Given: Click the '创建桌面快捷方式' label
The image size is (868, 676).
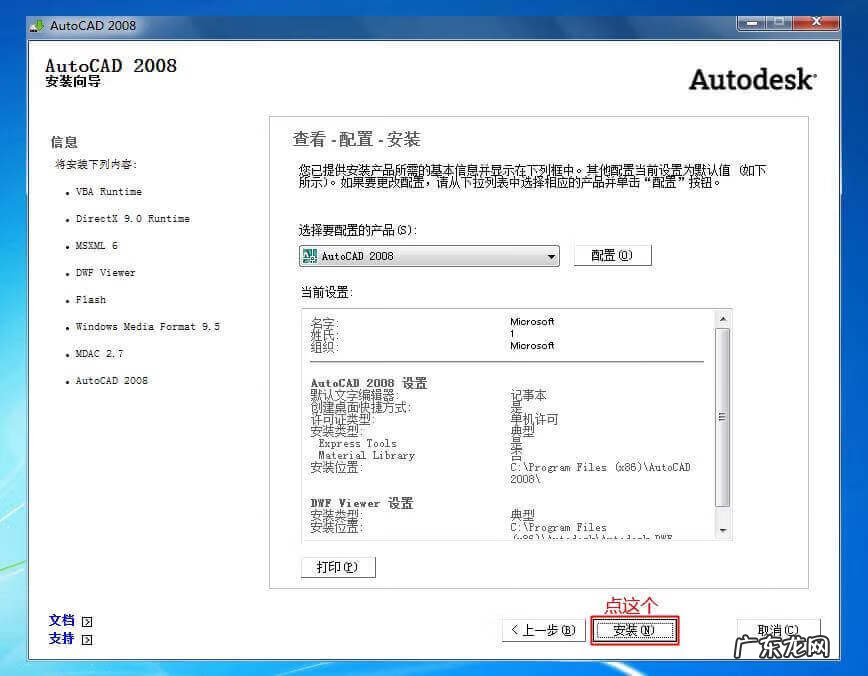Looking at the screenshot, I should pos(361,407).
